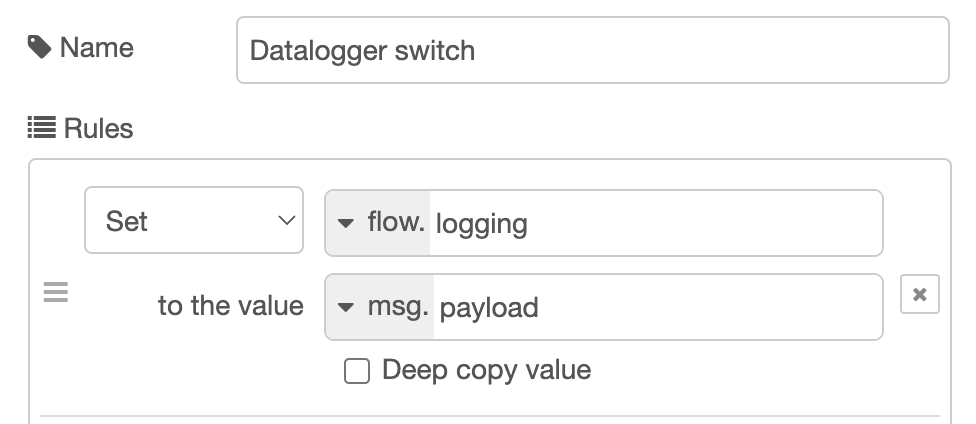Viewport: 976px width, 424px height.
Task: Enable the Deep copy value checkbox
Action: click(x=356, y=371)
